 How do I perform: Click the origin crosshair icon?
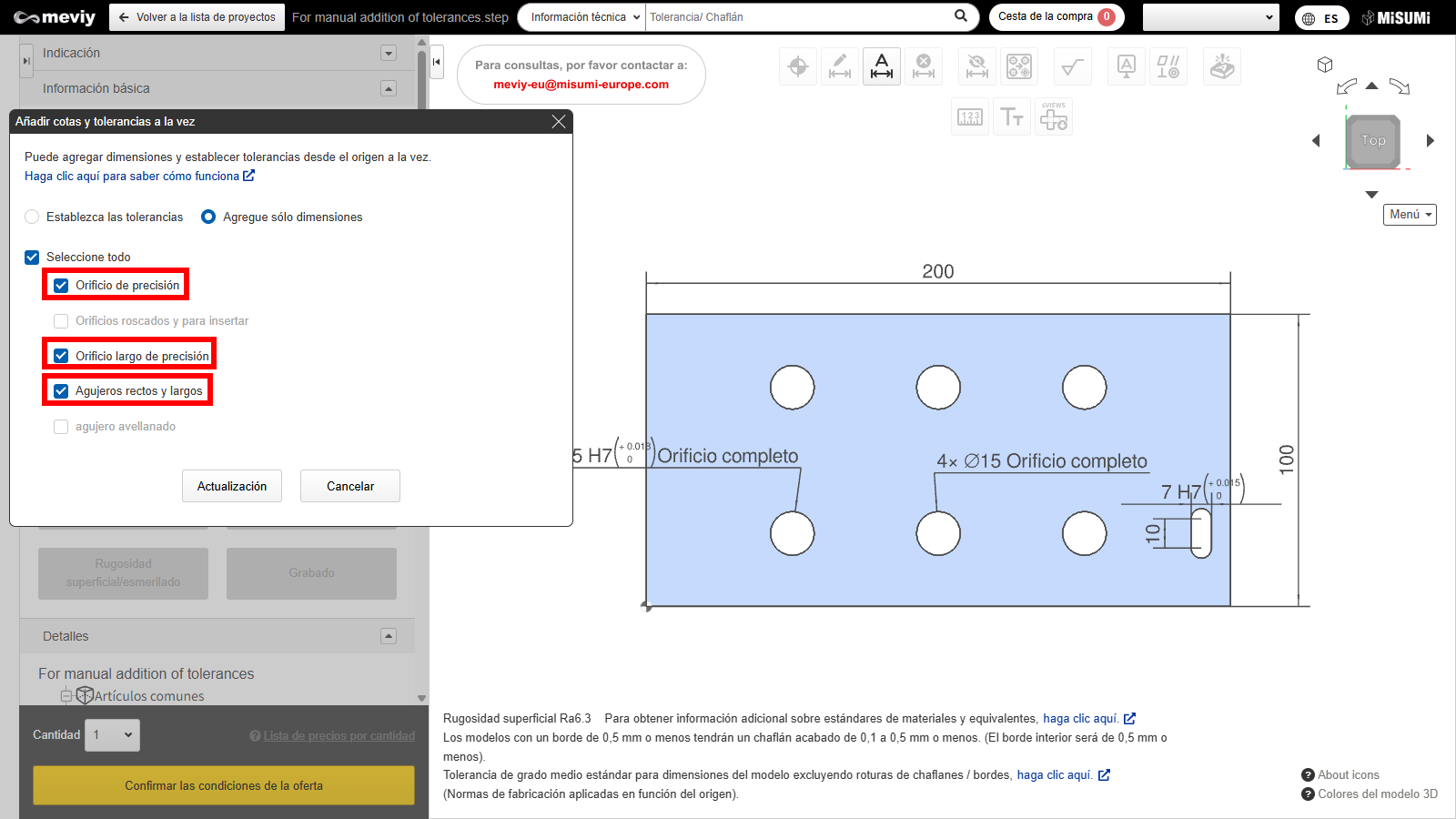pos(798,66)
